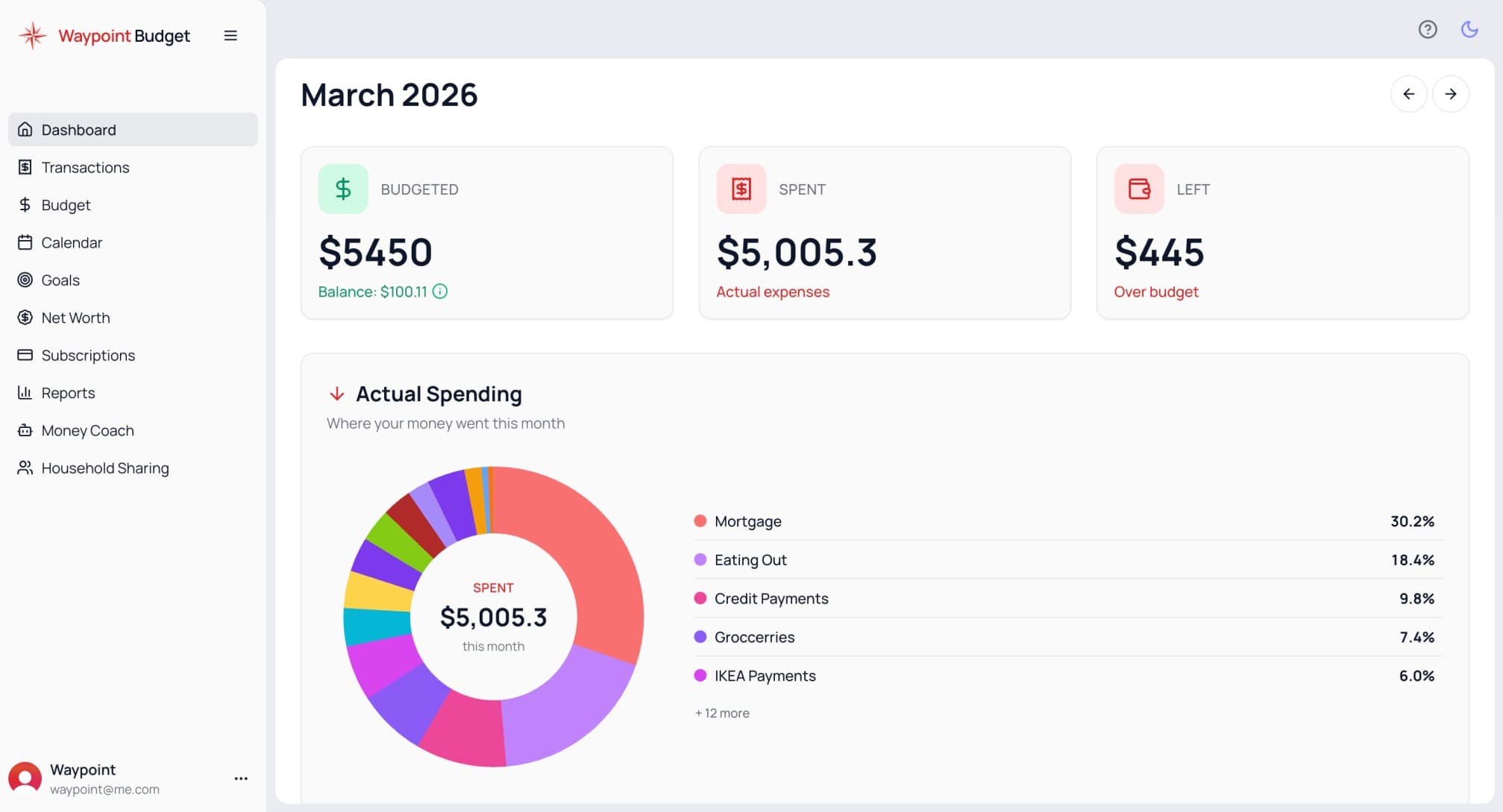Go to previous month with left arrow
The image size is (1503, 812).
click(1408, 94)
